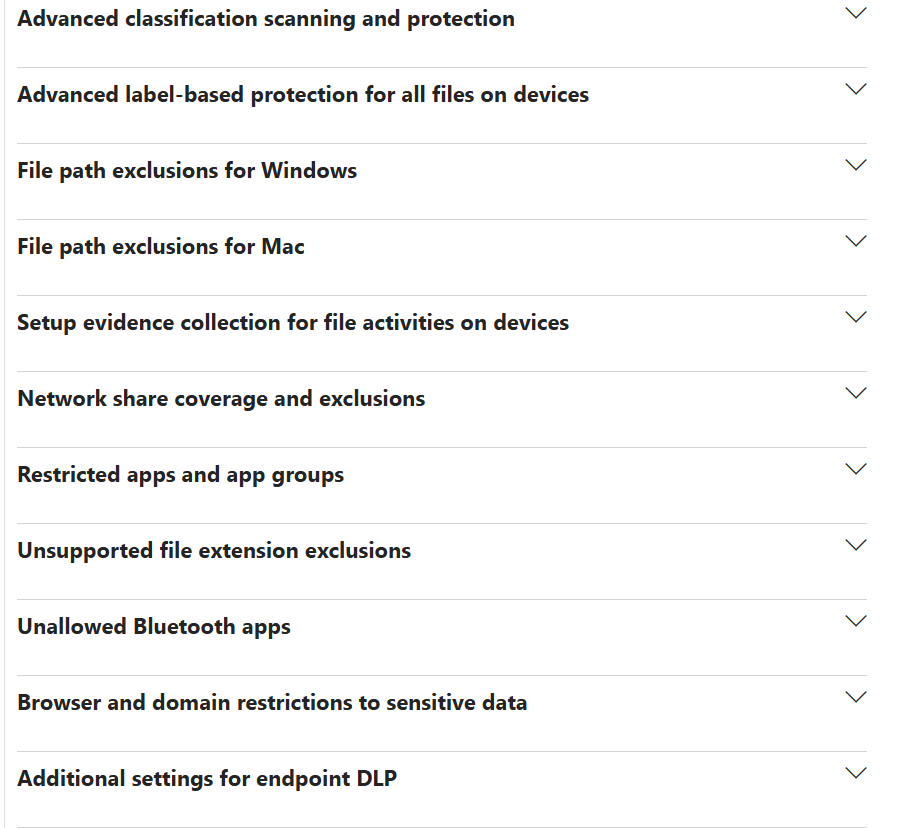Select 'Network share coverage and exclusions' heading
The image size is (913, 828).
pos(221,399)
